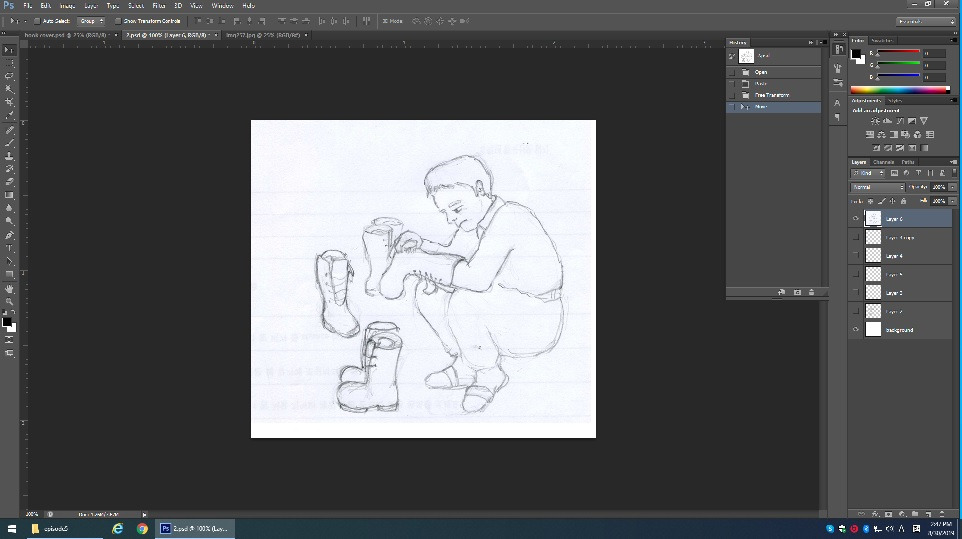Enable the Auto-Select checkbox
The image size is (962, 539).
coord(37,20)
